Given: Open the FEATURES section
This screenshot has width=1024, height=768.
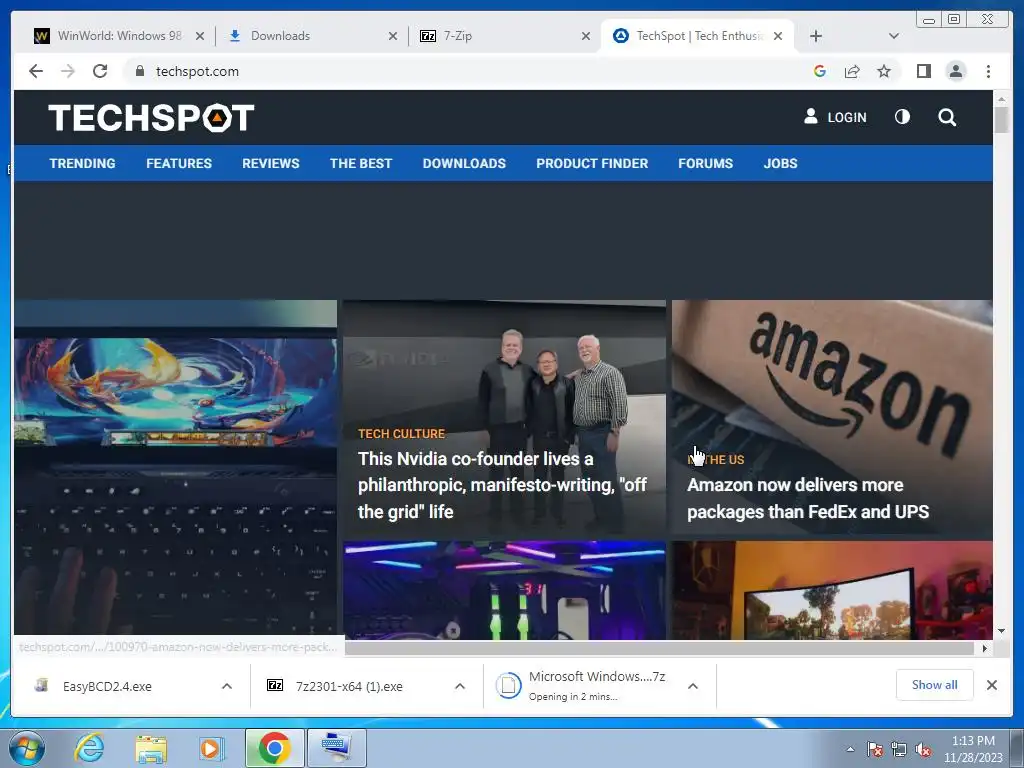Looking at the screenshot, I should point(179,163).
